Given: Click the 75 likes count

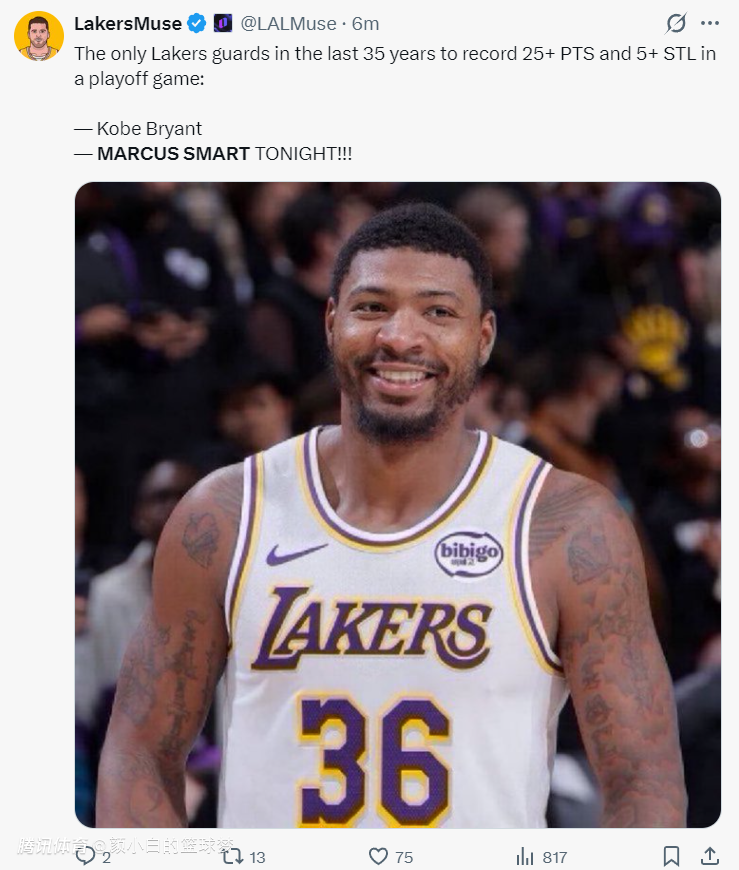Looking at the screenshot, I should pyautogui.click(x=404, y=857).
